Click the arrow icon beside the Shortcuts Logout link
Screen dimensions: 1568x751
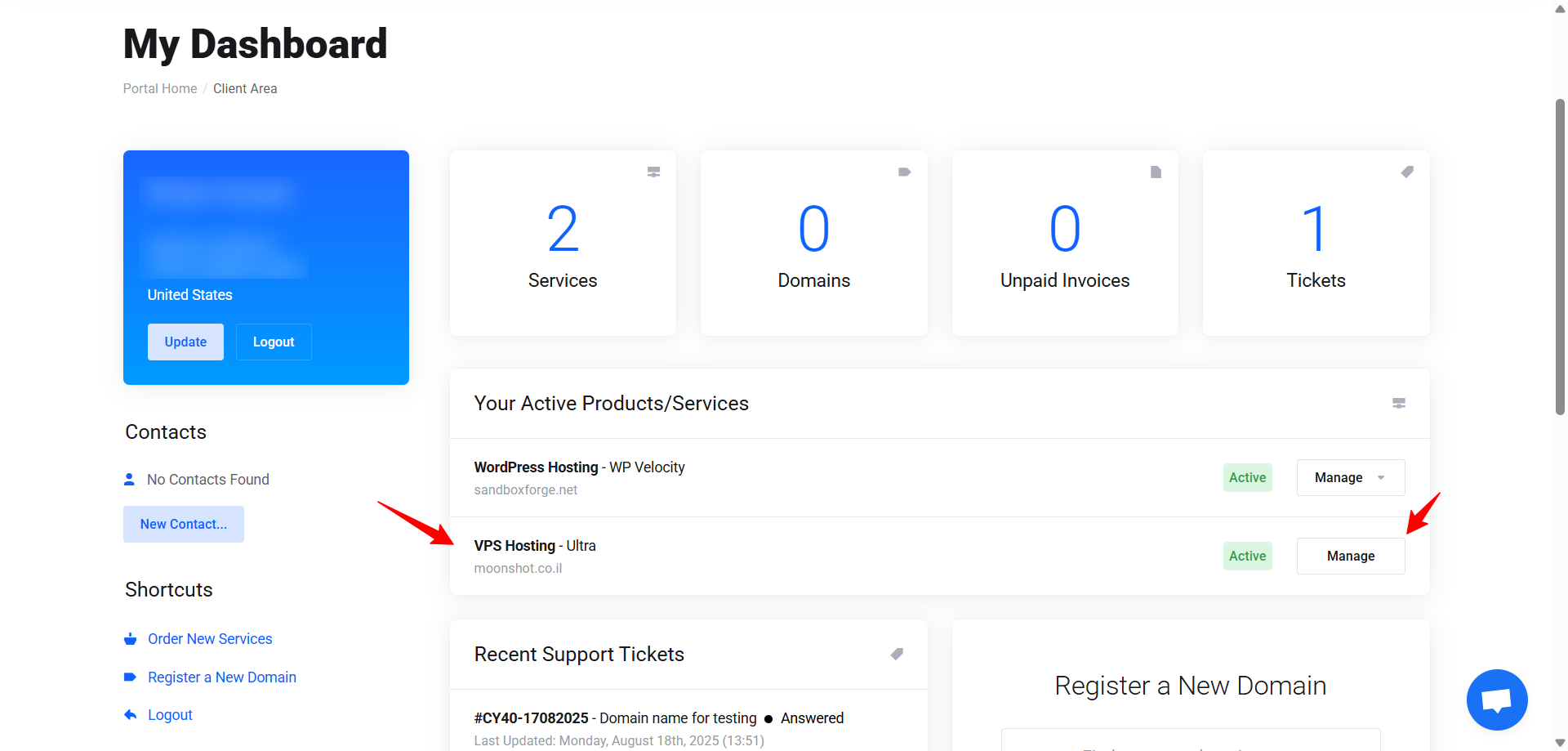tap(130, 714)
